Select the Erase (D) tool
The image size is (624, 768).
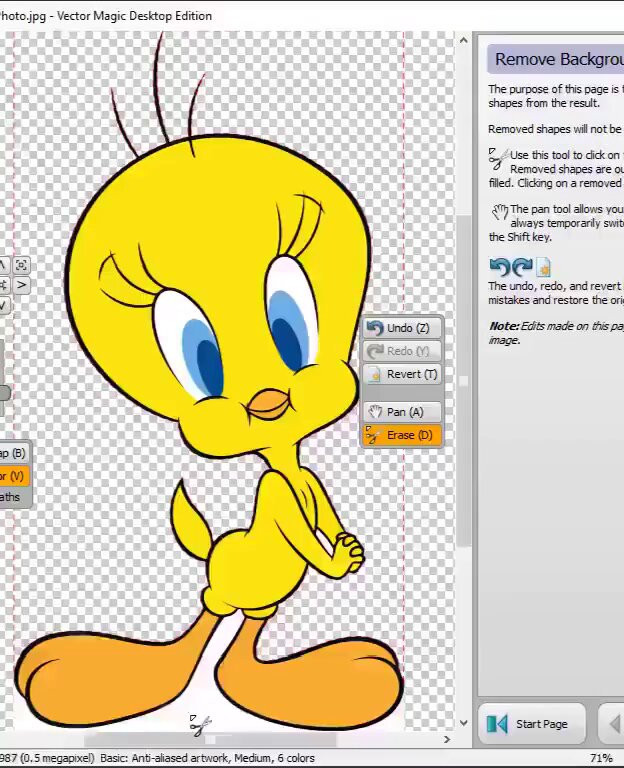tap(402, 435)
